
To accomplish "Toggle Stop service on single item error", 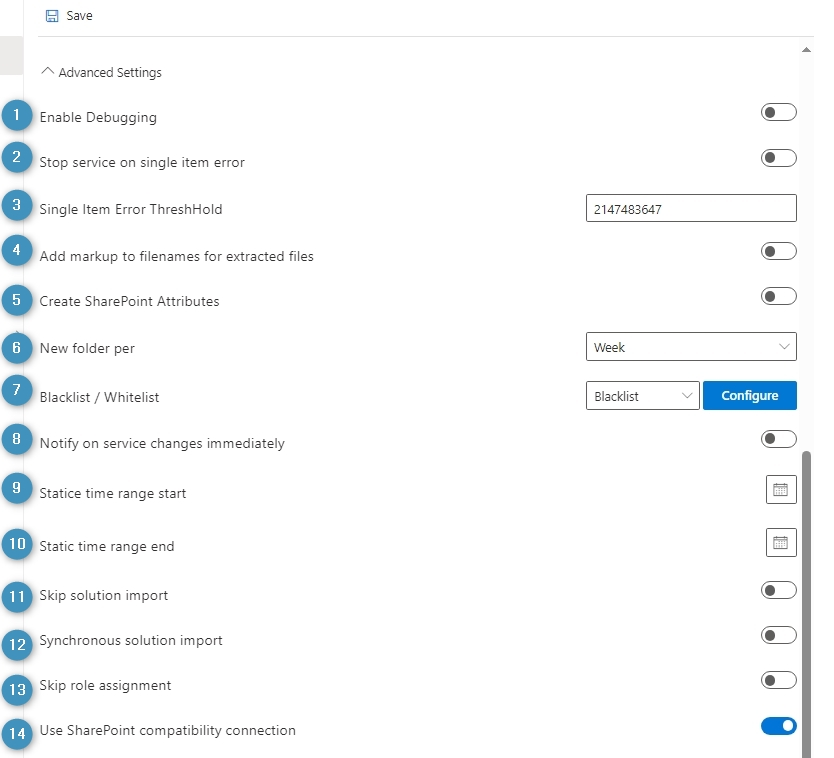I will 778,158.
